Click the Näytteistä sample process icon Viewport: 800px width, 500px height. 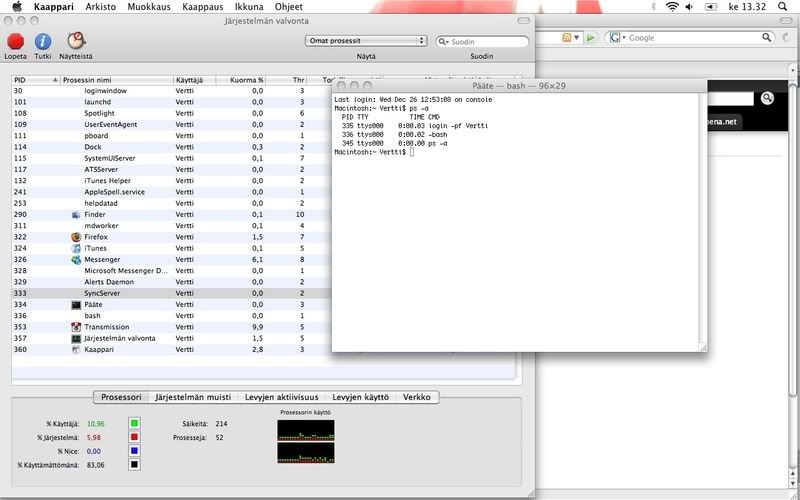coord(76,41)
